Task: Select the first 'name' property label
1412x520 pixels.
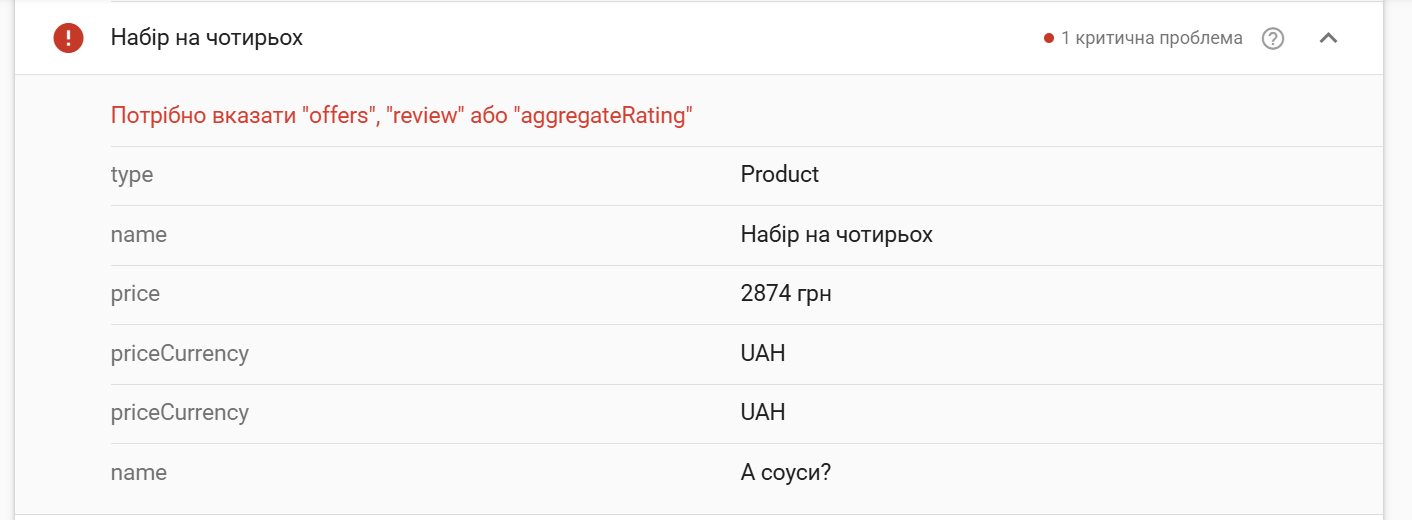Action: click(x=139, y=234)
